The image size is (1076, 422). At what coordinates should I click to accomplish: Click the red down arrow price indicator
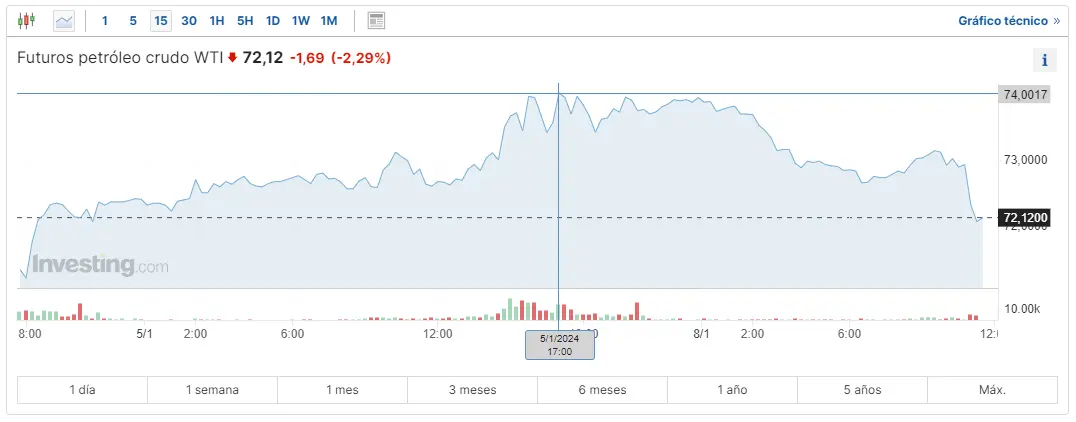click(233, 58)
